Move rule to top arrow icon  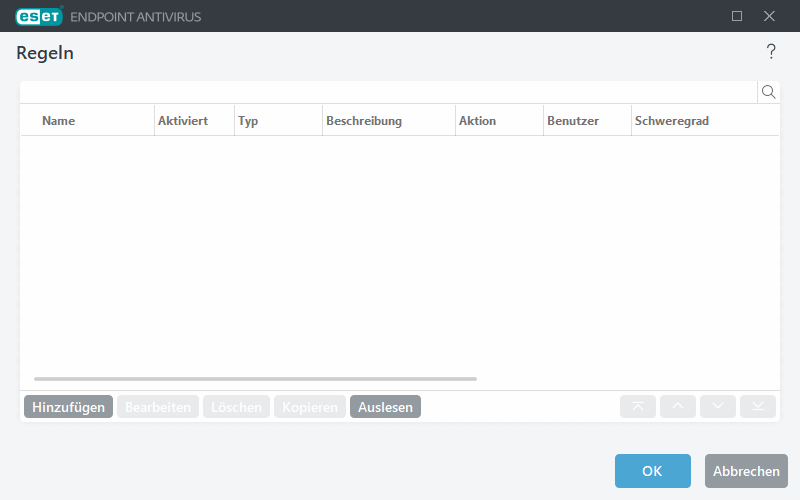638,406
